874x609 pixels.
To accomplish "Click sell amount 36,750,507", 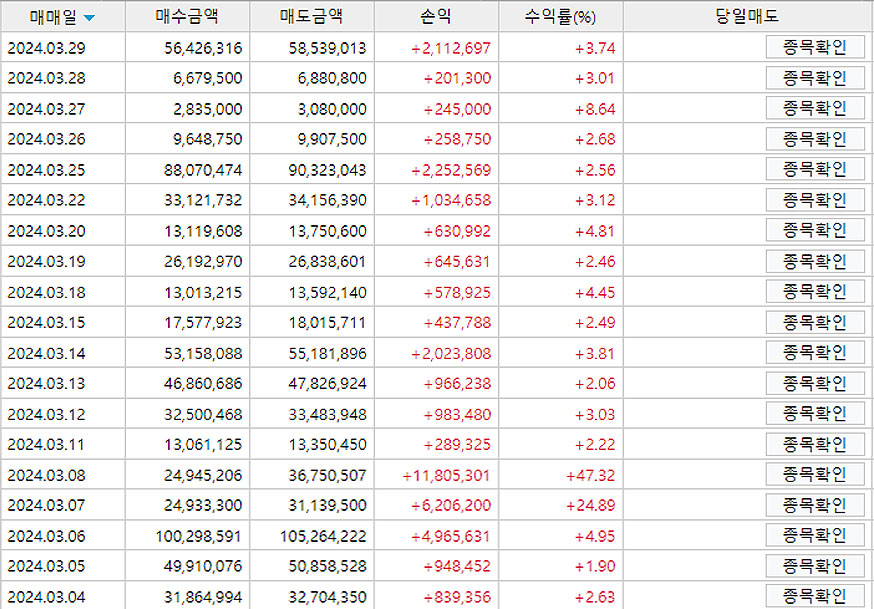I will click(x=327, y=475).
